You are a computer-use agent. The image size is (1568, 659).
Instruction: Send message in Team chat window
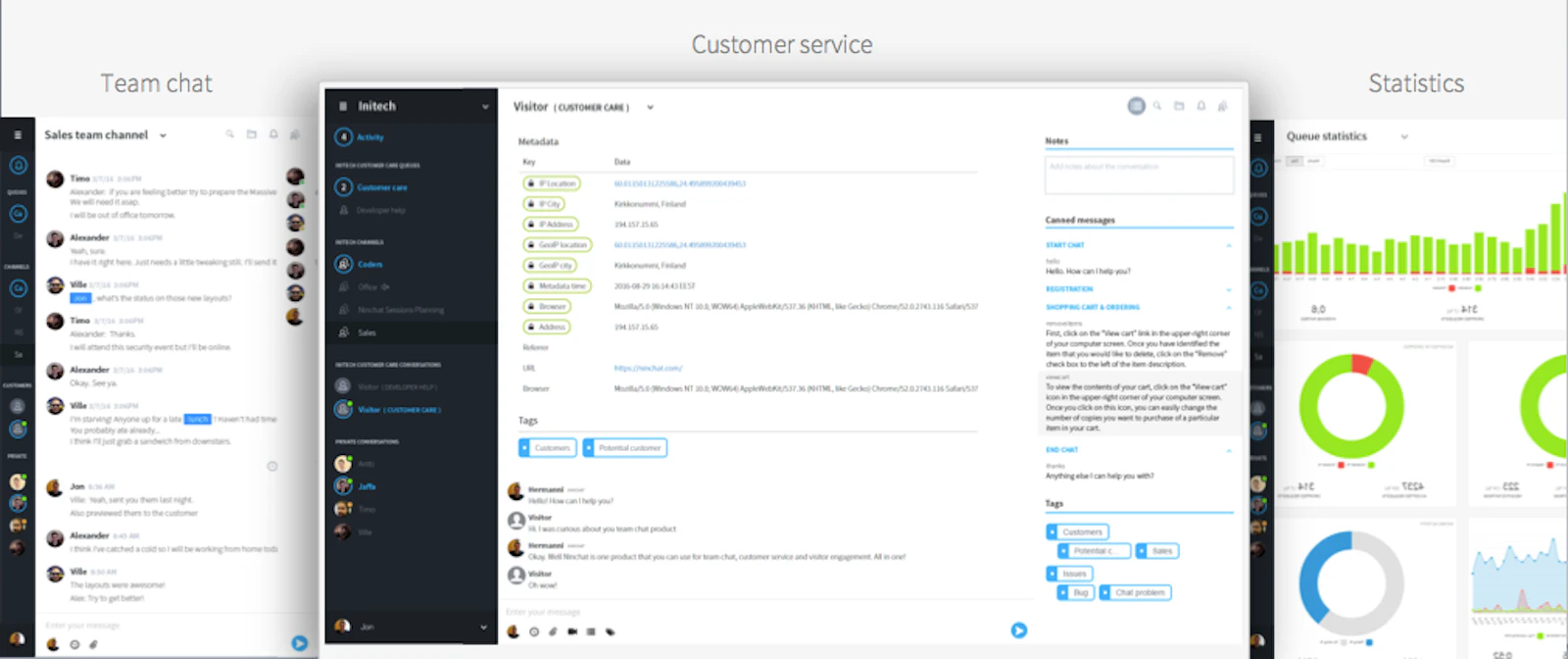[x=300, y=643]
